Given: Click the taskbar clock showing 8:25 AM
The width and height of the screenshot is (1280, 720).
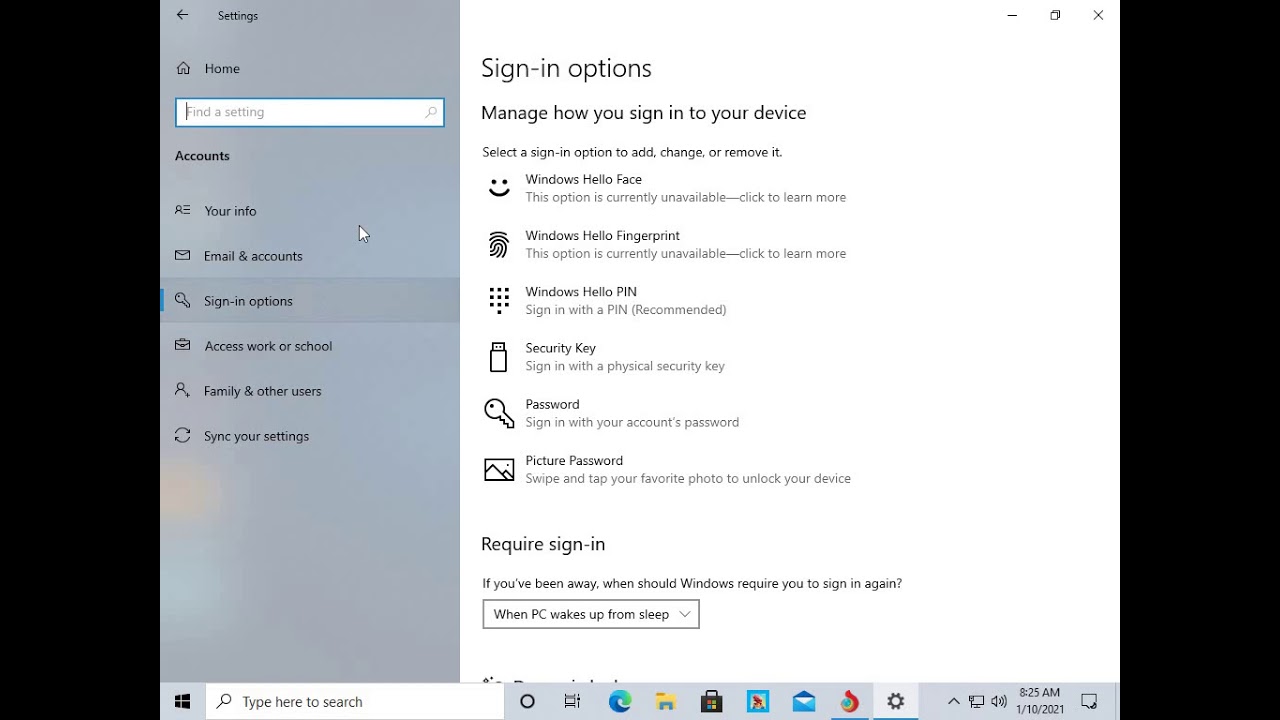Looking at the screenshot, I should [x=1040, y=702].
